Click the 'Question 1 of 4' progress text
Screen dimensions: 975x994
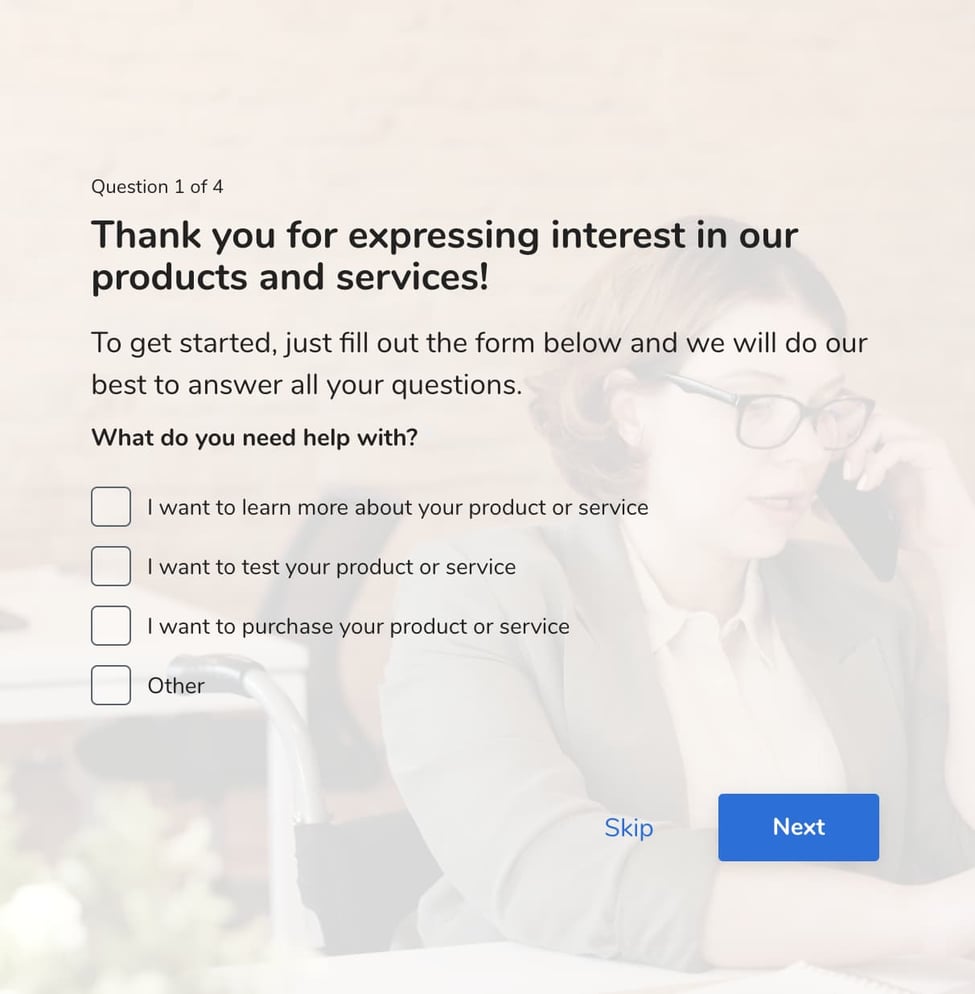(x=157, y=187)
